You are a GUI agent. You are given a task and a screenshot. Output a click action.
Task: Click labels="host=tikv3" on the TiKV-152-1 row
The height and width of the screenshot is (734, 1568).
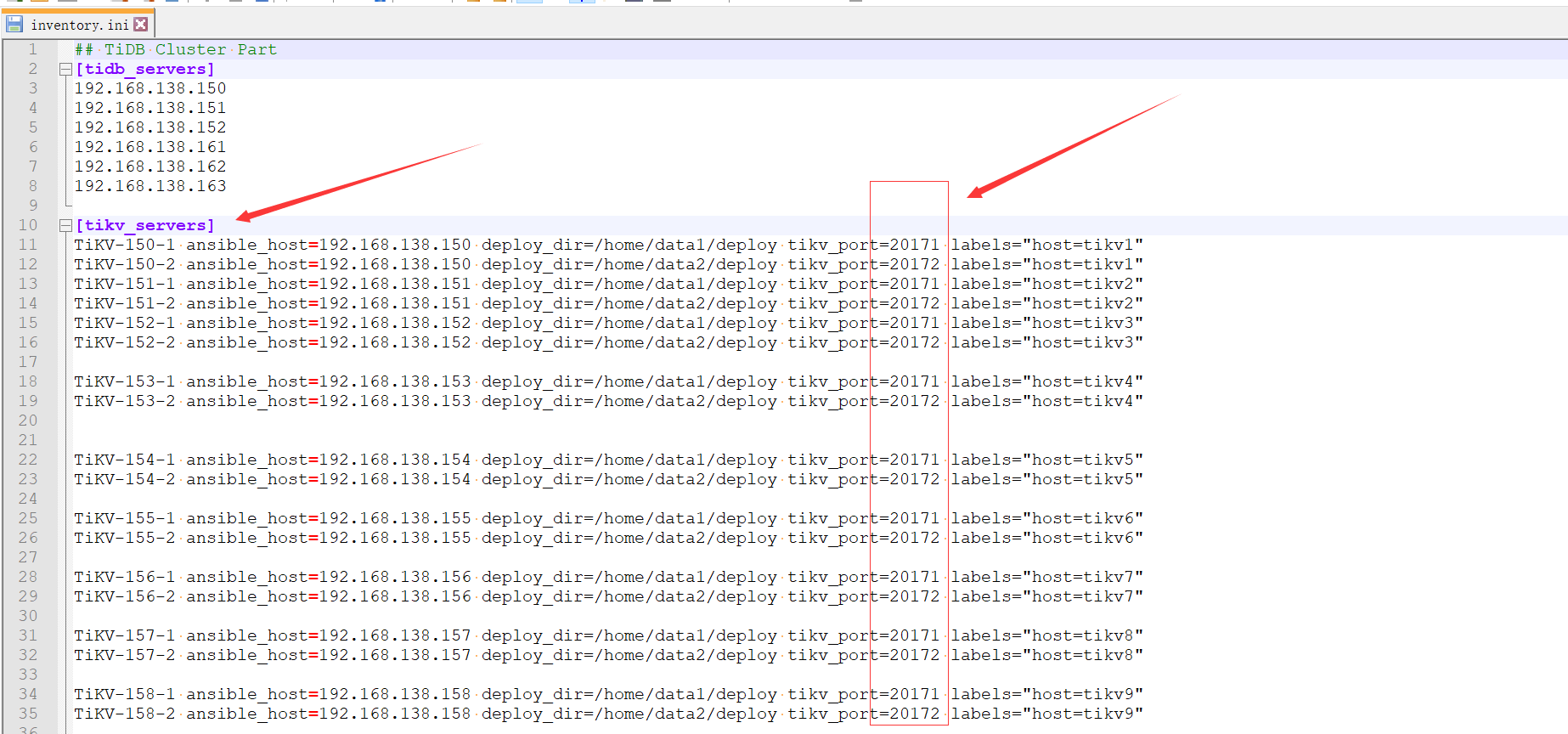click(x=1047, y=323)
